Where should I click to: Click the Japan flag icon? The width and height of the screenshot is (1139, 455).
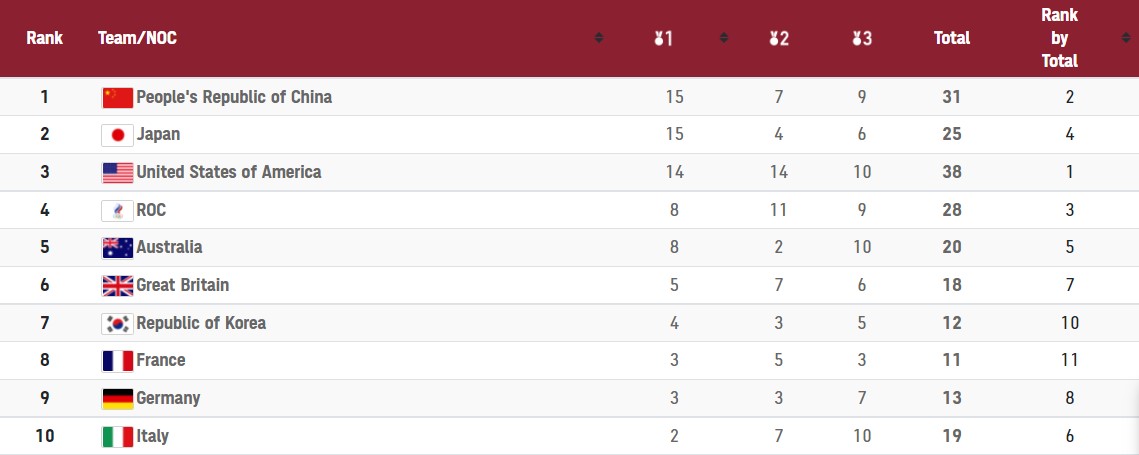(117, 134)
